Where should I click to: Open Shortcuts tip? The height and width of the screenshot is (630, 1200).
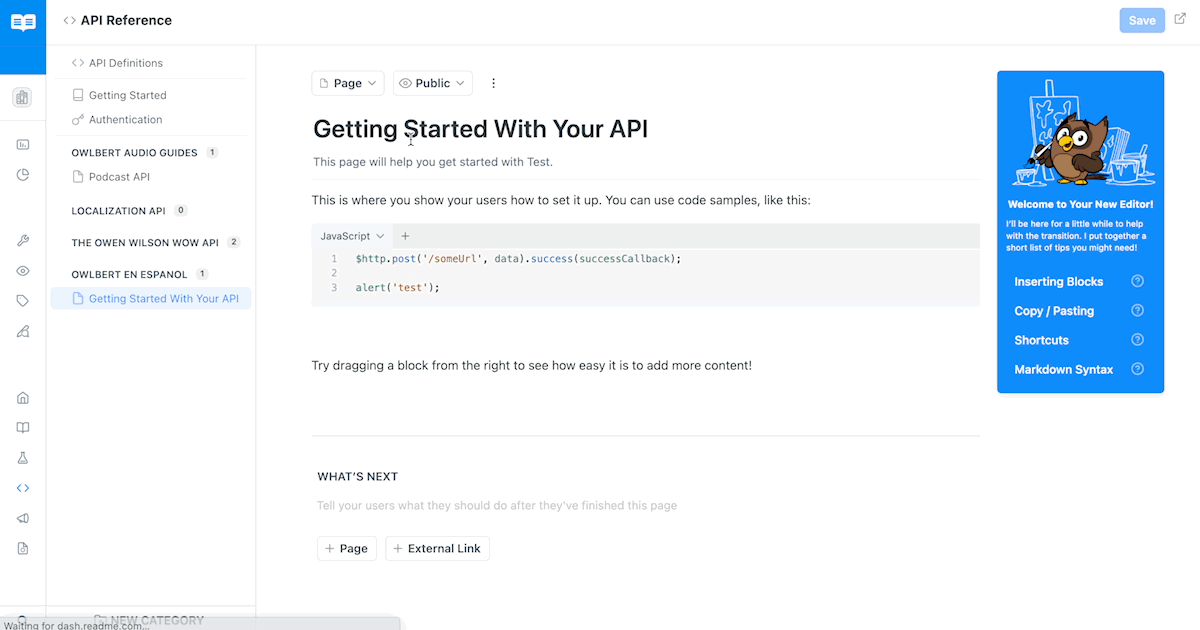tap(1041, 340)
